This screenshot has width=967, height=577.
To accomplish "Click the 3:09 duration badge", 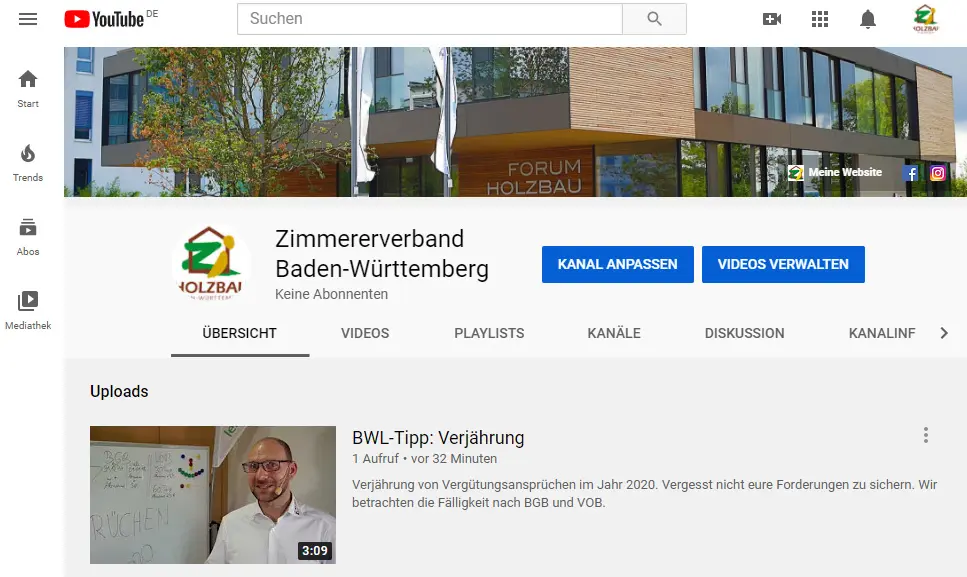I will [315, 550].
